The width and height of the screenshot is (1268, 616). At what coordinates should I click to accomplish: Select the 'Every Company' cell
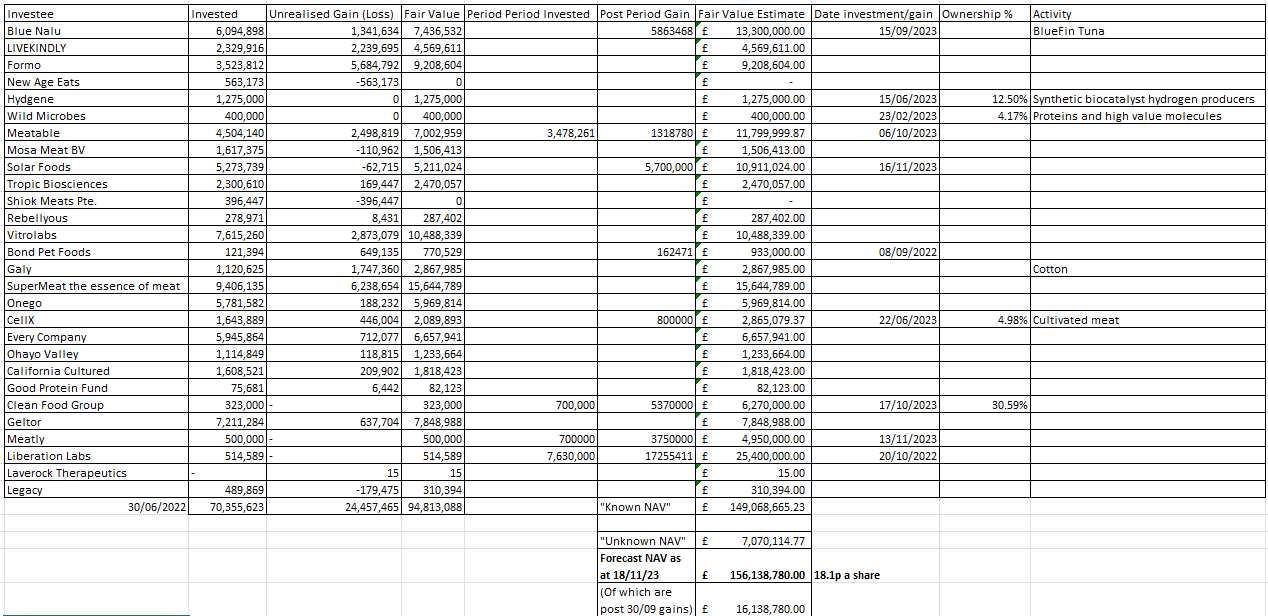[x=96, y=337]
